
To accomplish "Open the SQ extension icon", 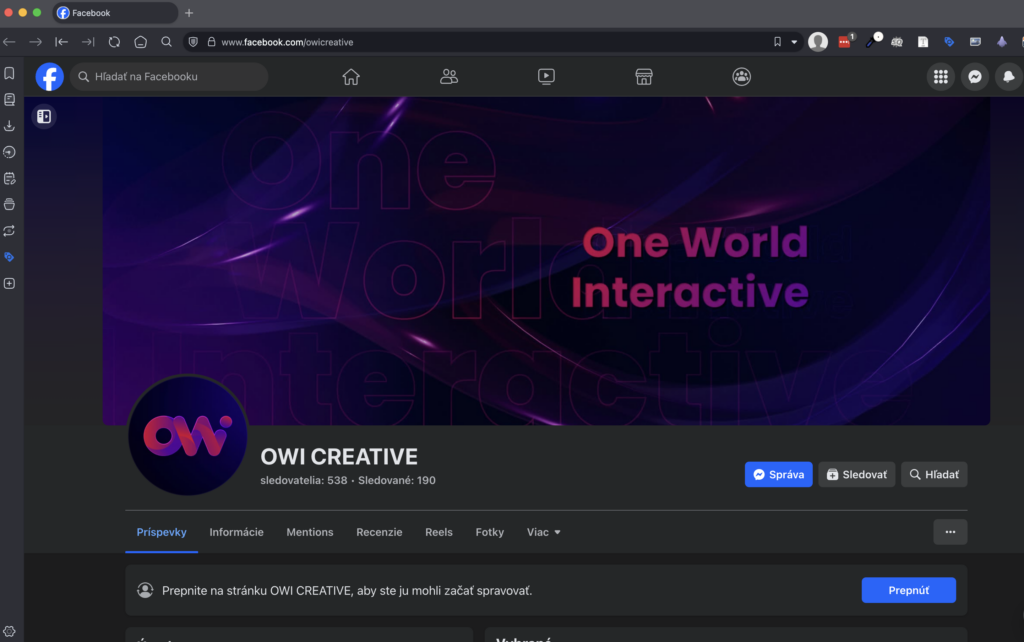I will [x=897, y=42].
